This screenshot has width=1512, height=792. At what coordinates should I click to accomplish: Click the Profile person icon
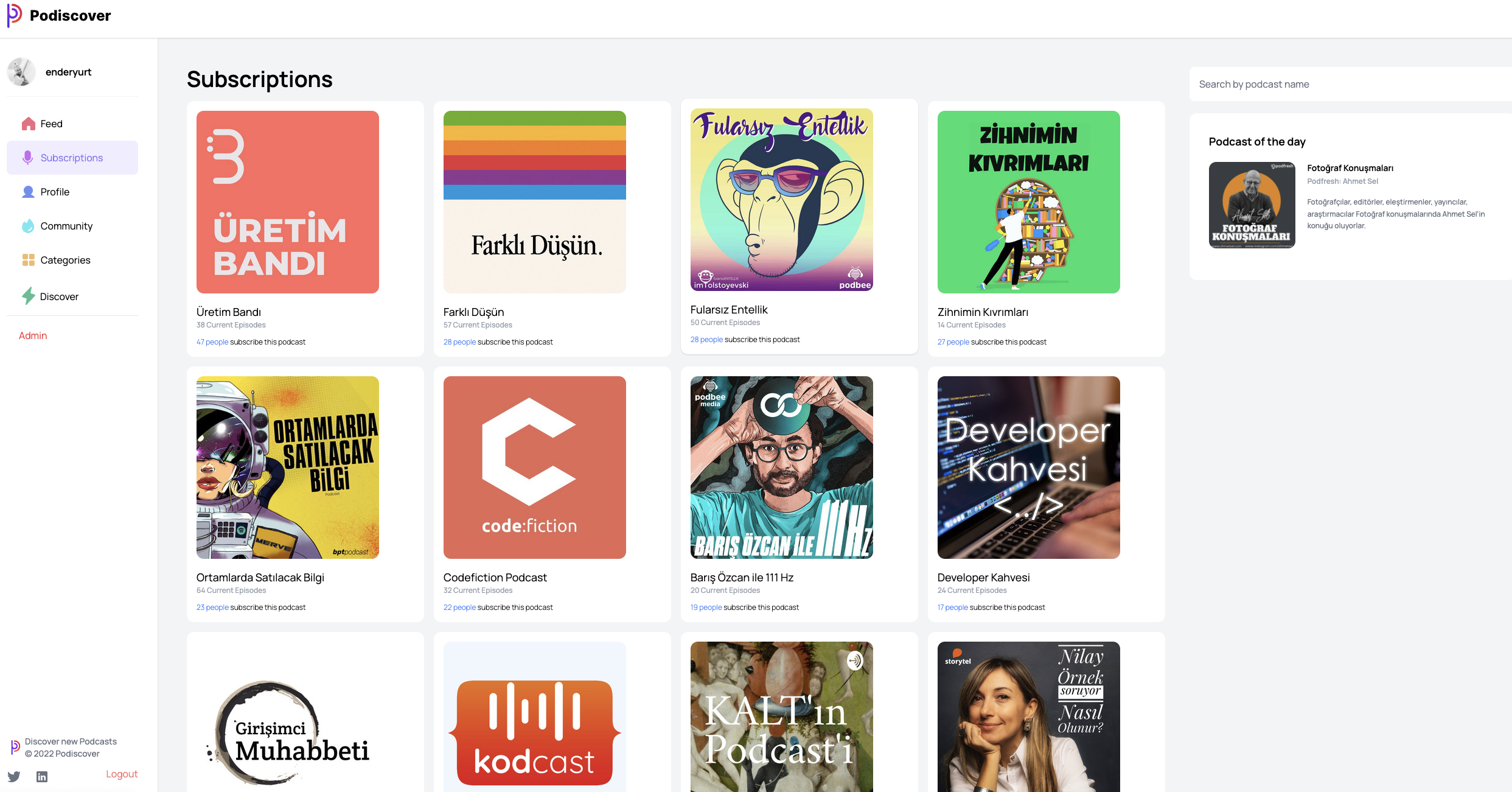[28, 192]
